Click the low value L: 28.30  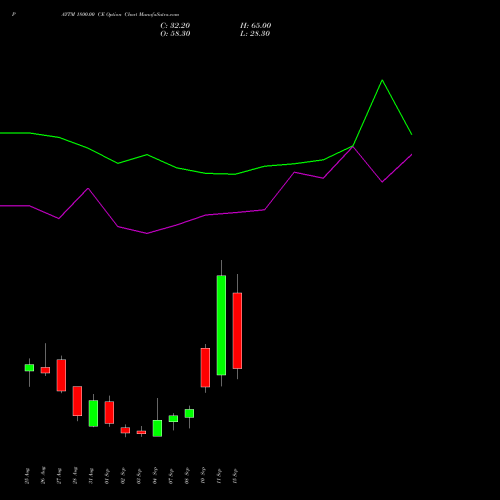pyautogui.click(x=255, y=34)
